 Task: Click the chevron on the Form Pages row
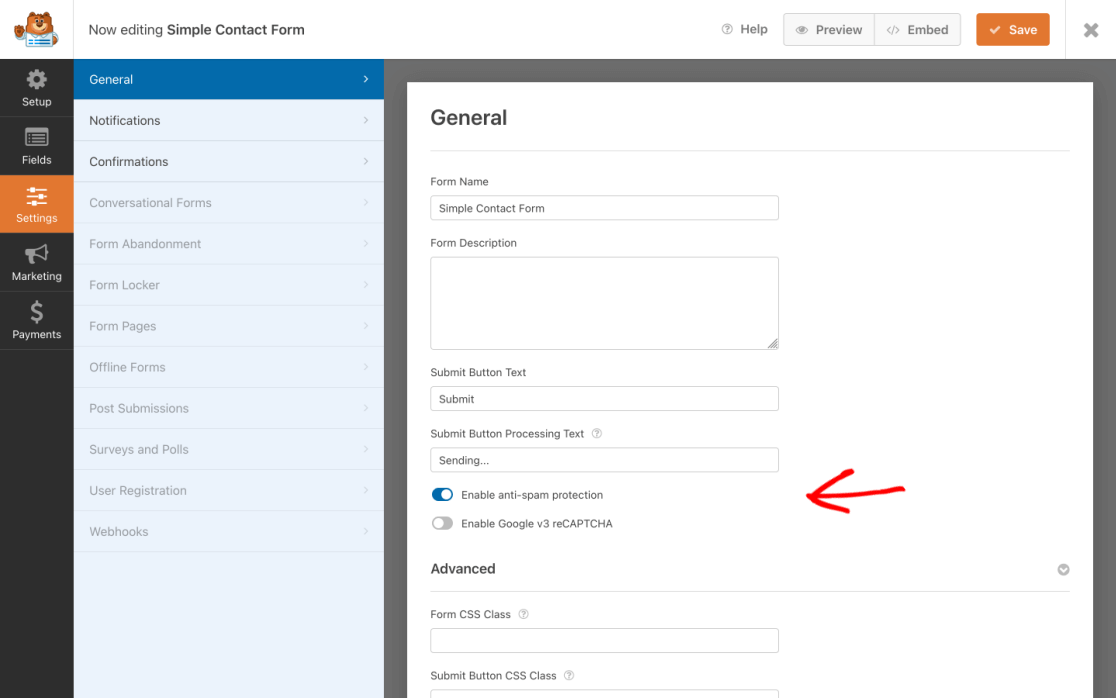point(366,326)
